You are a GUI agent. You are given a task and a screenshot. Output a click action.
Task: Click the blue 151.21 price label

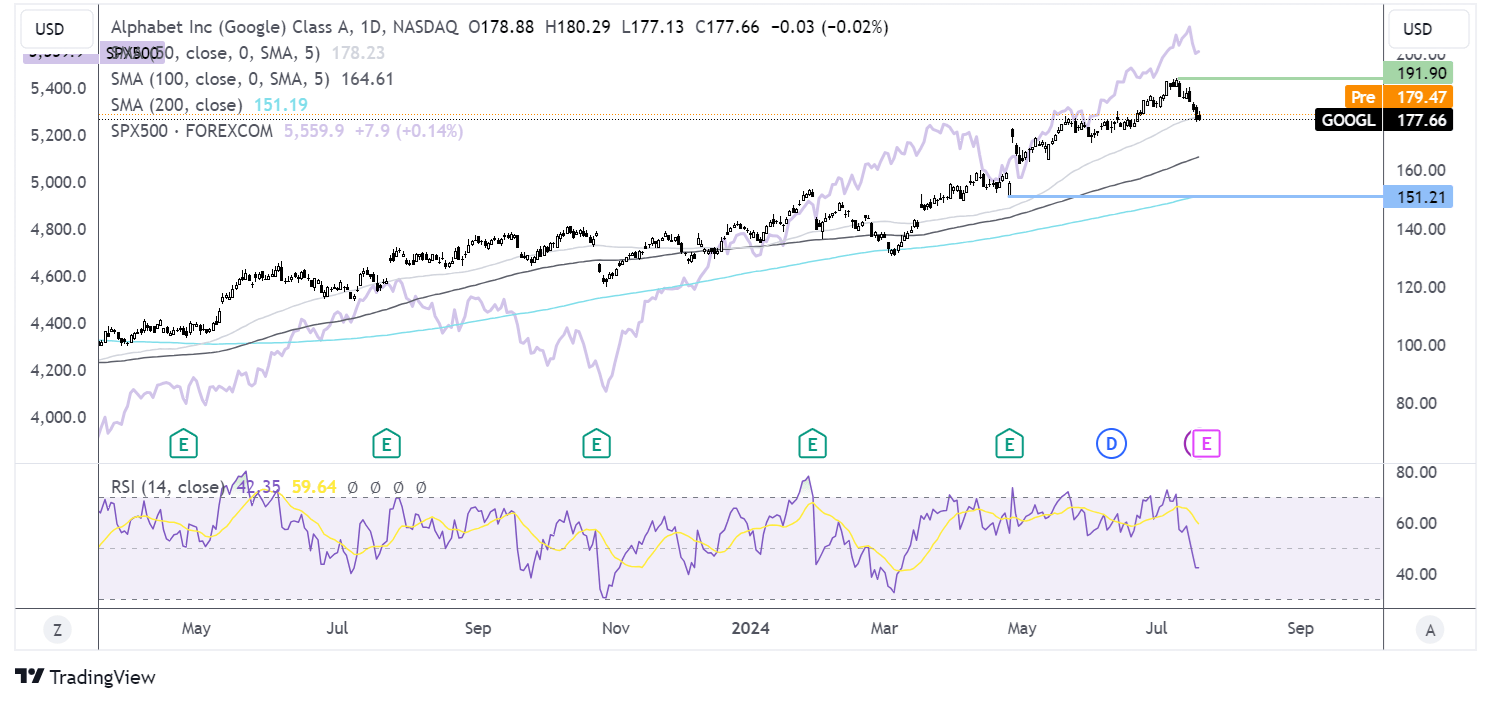pos(1418,197)
